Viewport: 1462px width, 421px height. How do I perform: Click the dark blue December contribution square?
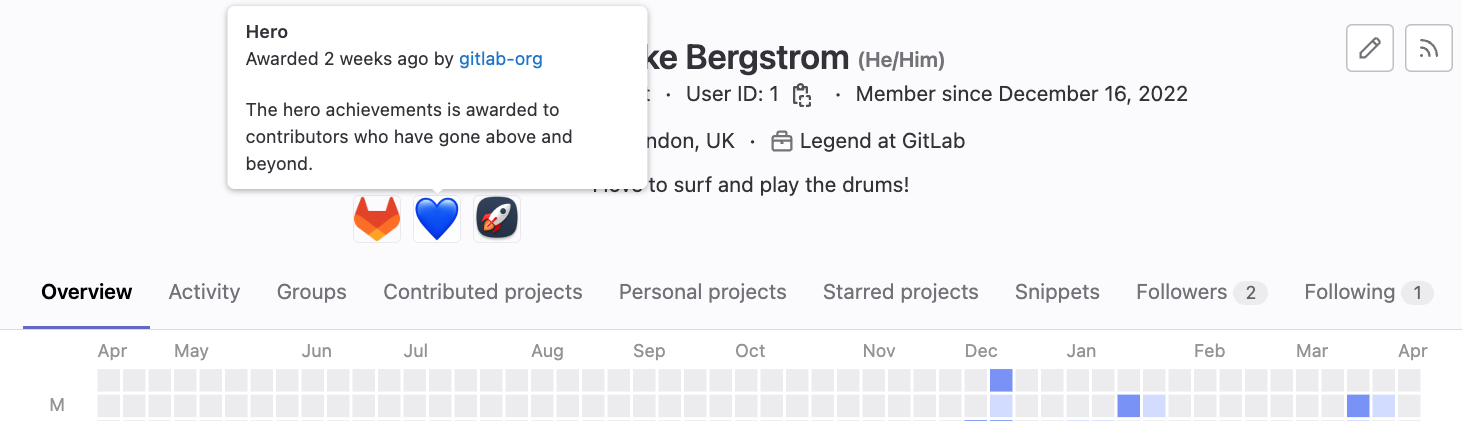click(x=1001, y=380)
